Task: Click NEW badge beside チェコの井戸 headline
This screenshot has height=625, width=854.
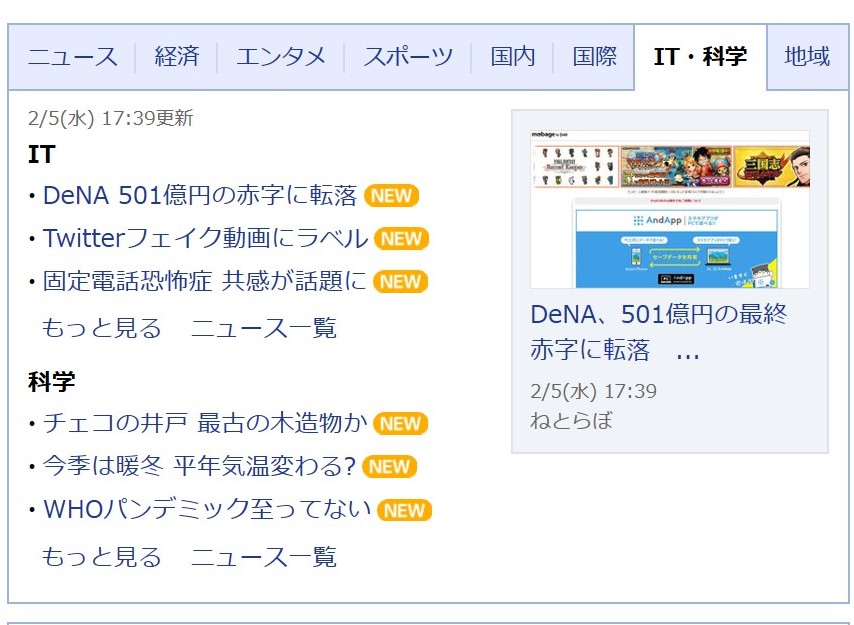Action: click(x=400, y=424)
